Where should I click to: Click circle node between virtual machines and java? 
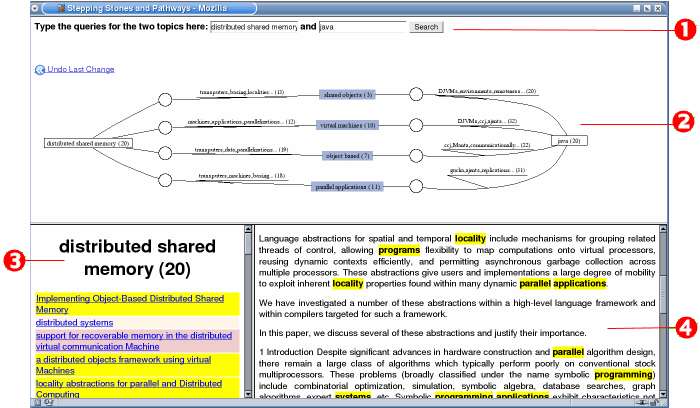[x=416, y=125]
